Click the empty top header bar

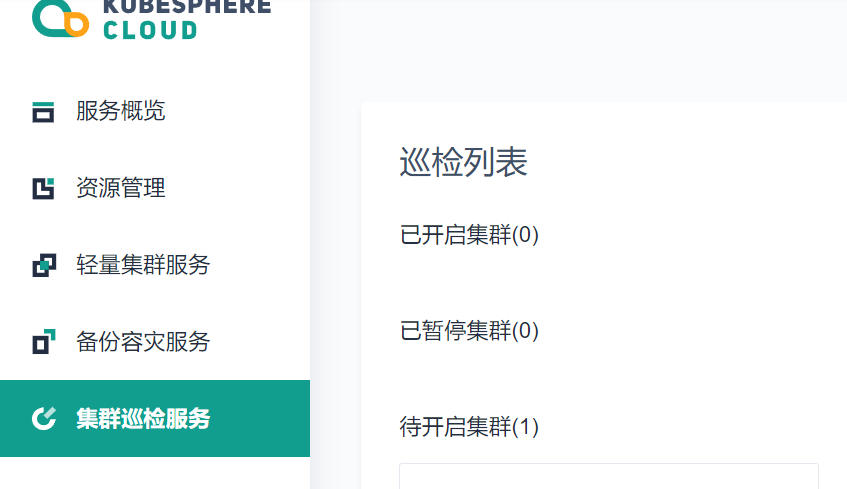point(579,49)
